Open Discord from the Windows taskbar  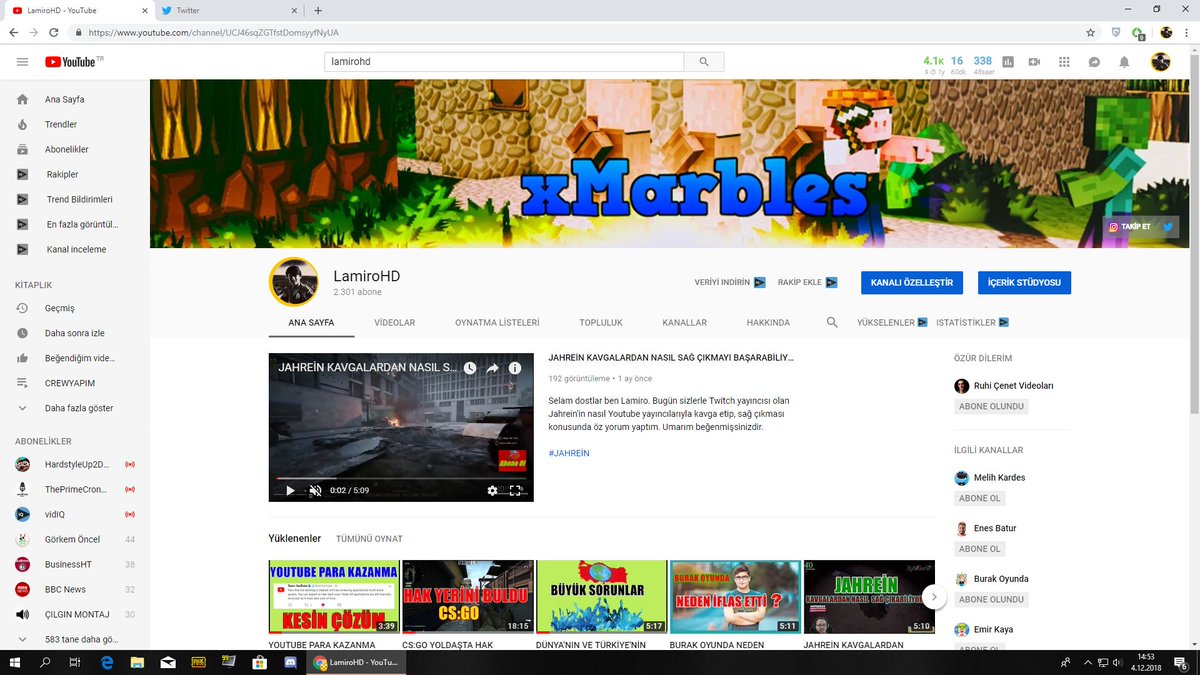(x=290, y=662)
